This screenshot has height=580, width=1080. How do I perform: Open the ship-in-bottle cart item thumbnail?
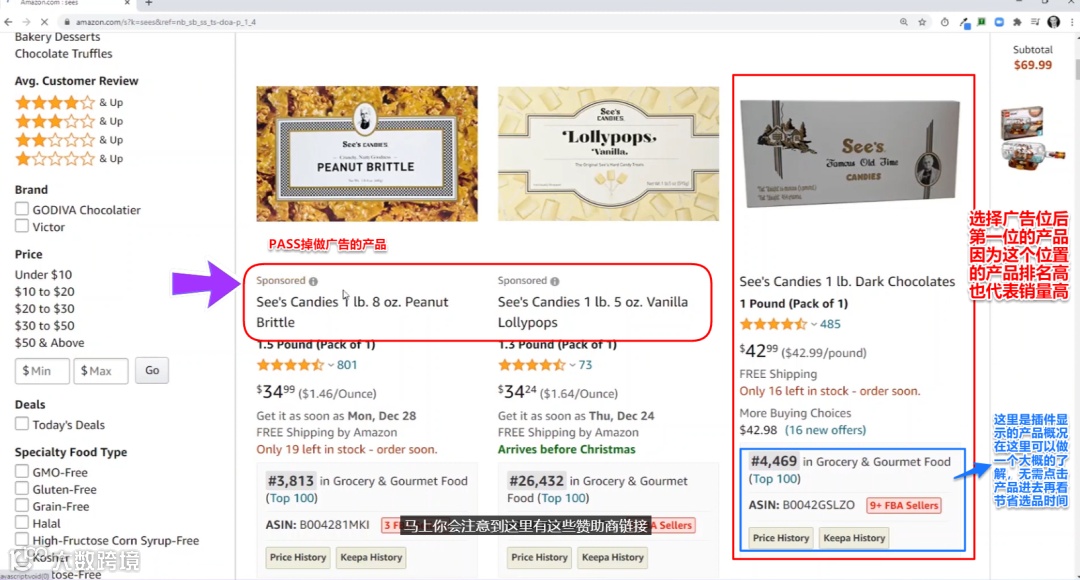[x=1032, y=139]
